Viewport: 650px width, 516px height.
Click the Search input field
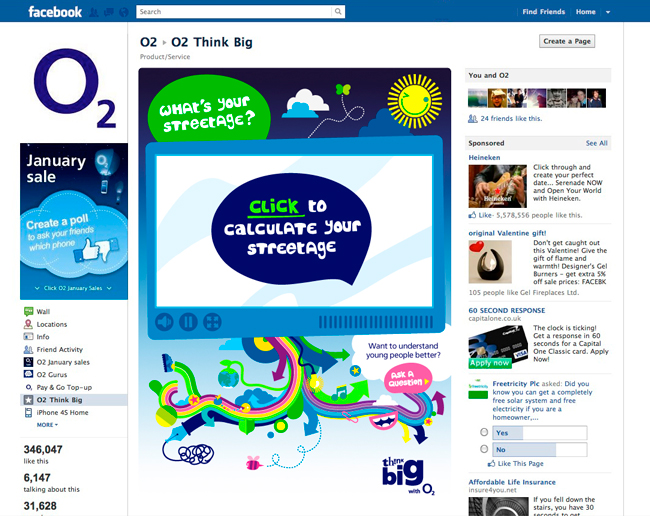click(x=234, y=12)
